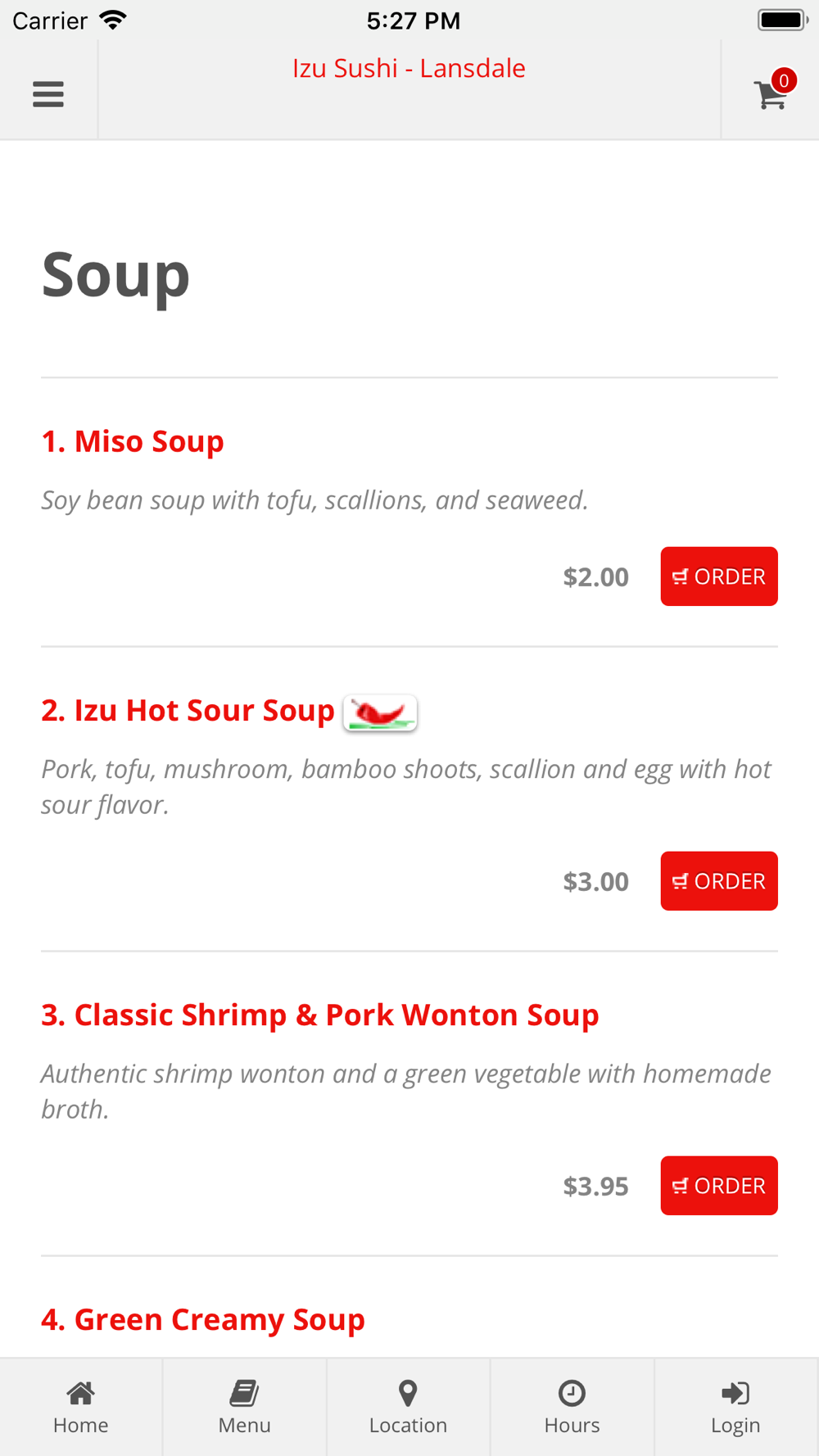Open the hamburger navigation menu

(x=48, y=94)
